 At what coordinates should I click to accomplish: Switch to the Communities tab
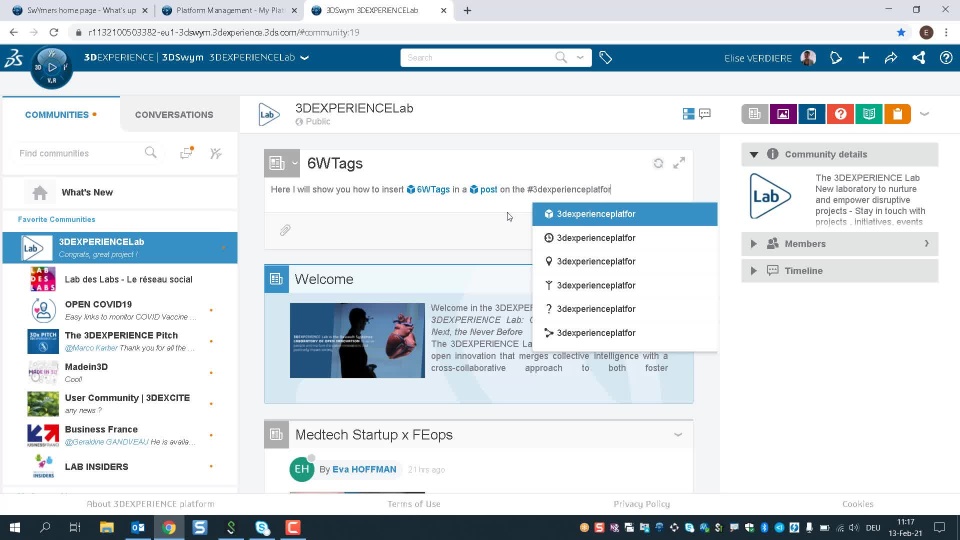[61, 114]
